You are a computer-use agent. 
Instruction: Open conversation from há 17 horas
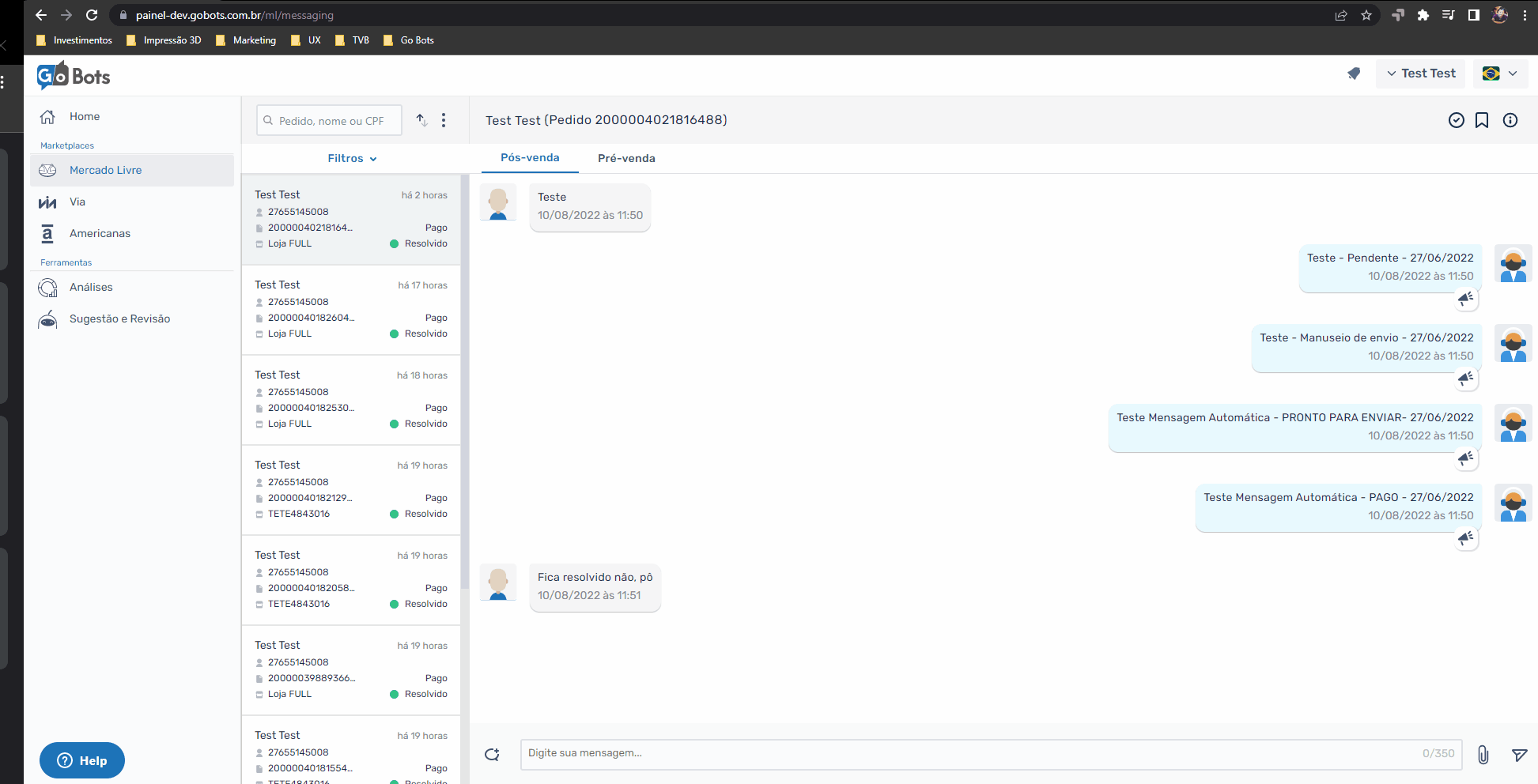click(351, 310)
